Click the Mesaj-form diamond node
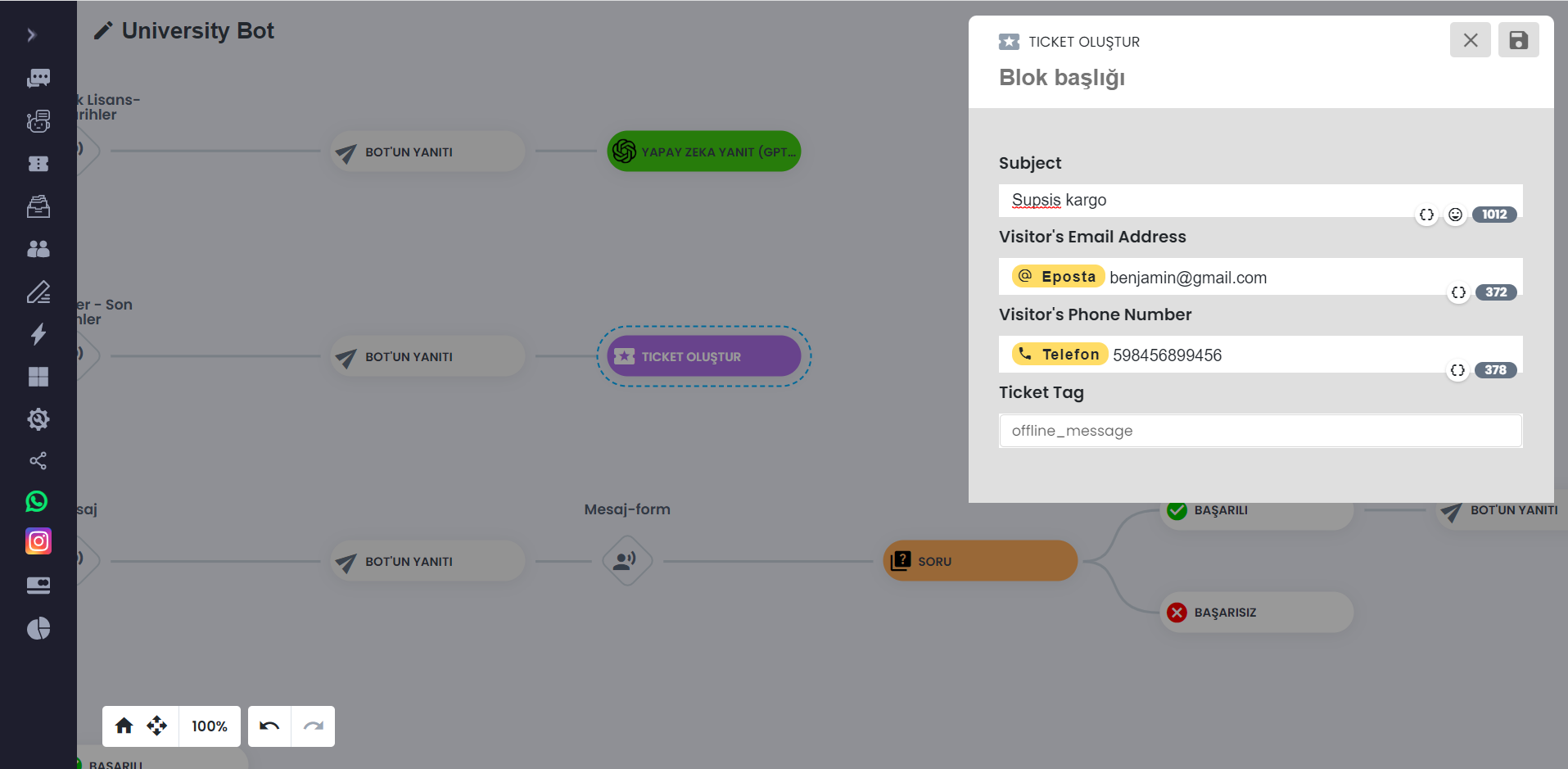Screen dimensions: 1568x769 tap(627, 561)
